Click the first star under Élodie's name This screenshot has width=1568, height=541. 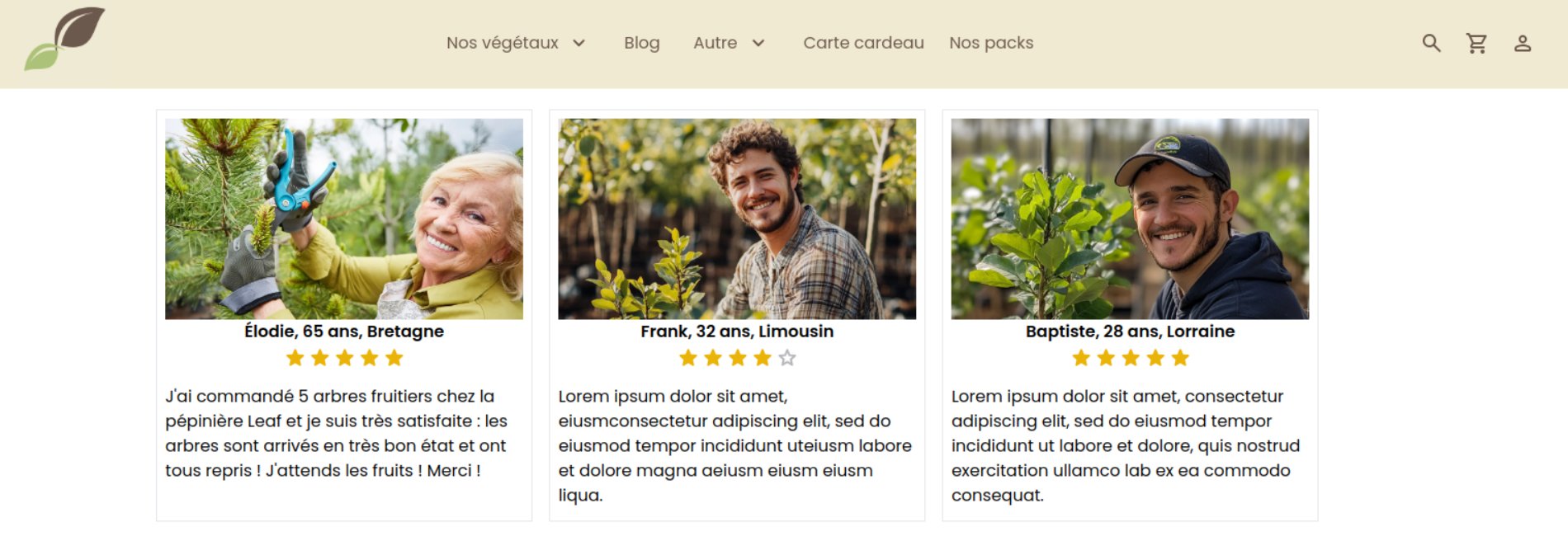pyautogui.click(x=295, y=358)
